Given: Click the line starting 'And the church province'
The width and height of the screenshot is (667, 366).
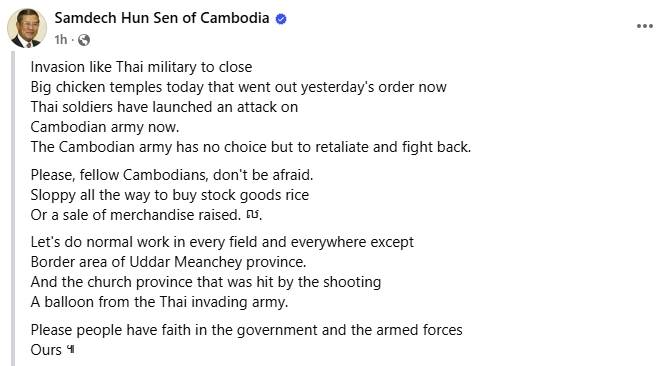Looking at the screenshot, I should 206,282.
